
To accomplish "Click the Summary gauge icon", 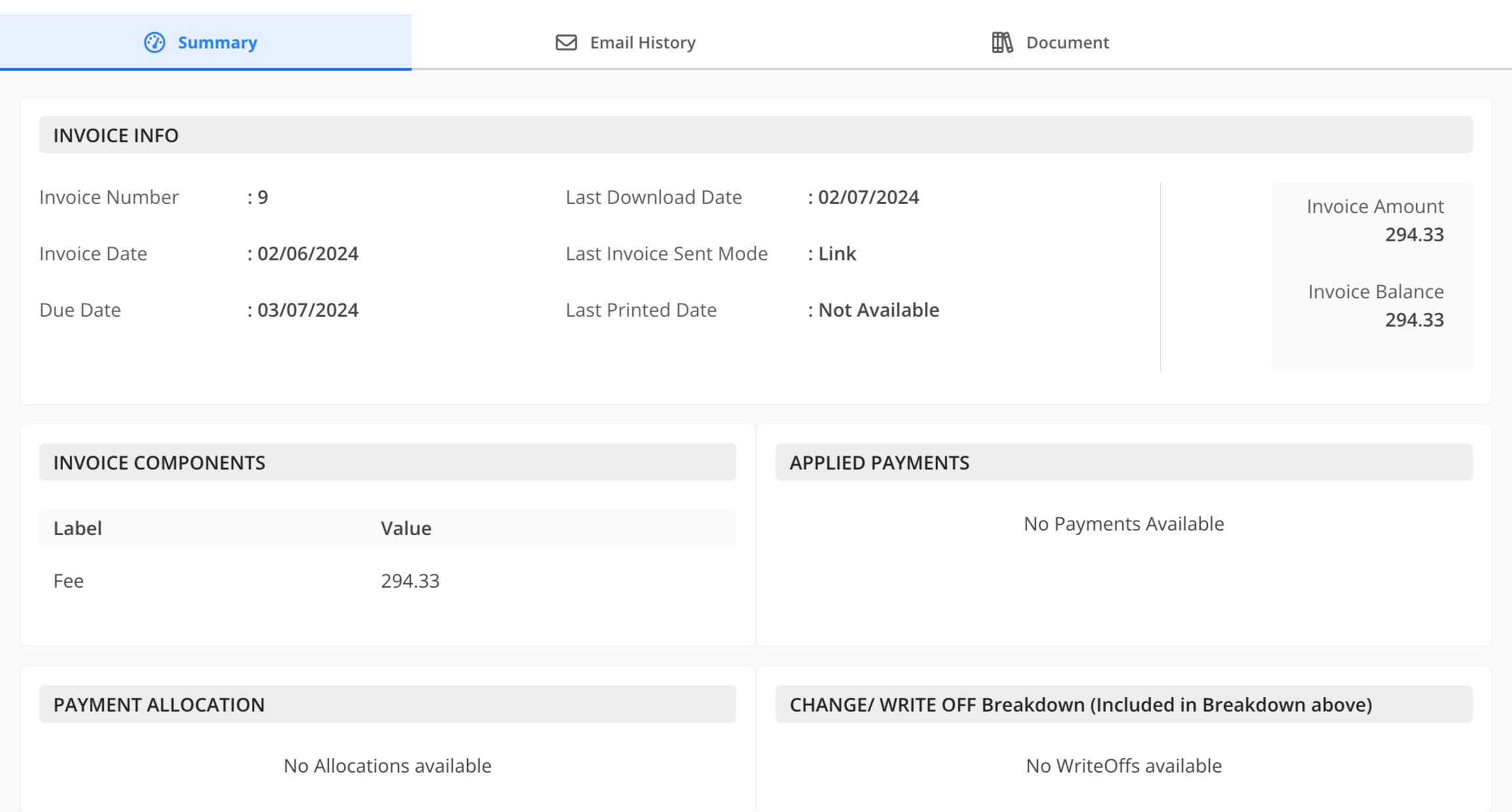I will 154,43.
